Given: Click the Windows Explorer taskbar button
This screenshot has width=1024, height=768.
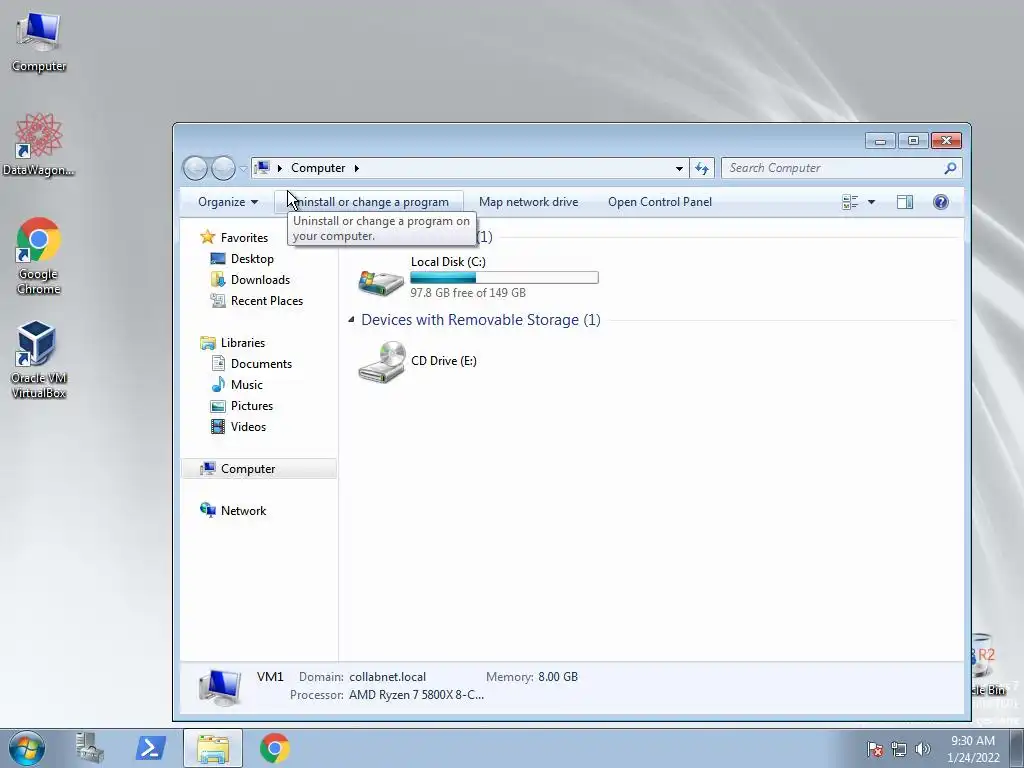Looking at the screenshot, I should [213, 748].
